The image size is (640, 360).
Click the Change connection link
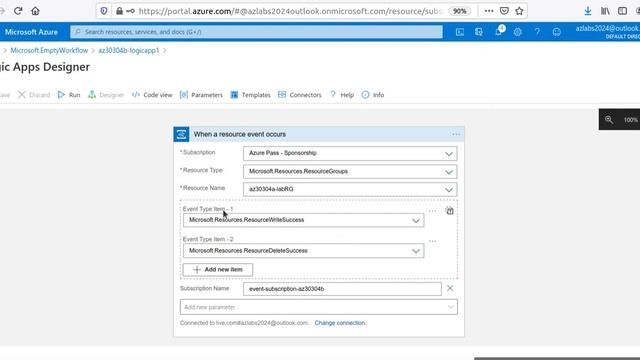(340, 323)
